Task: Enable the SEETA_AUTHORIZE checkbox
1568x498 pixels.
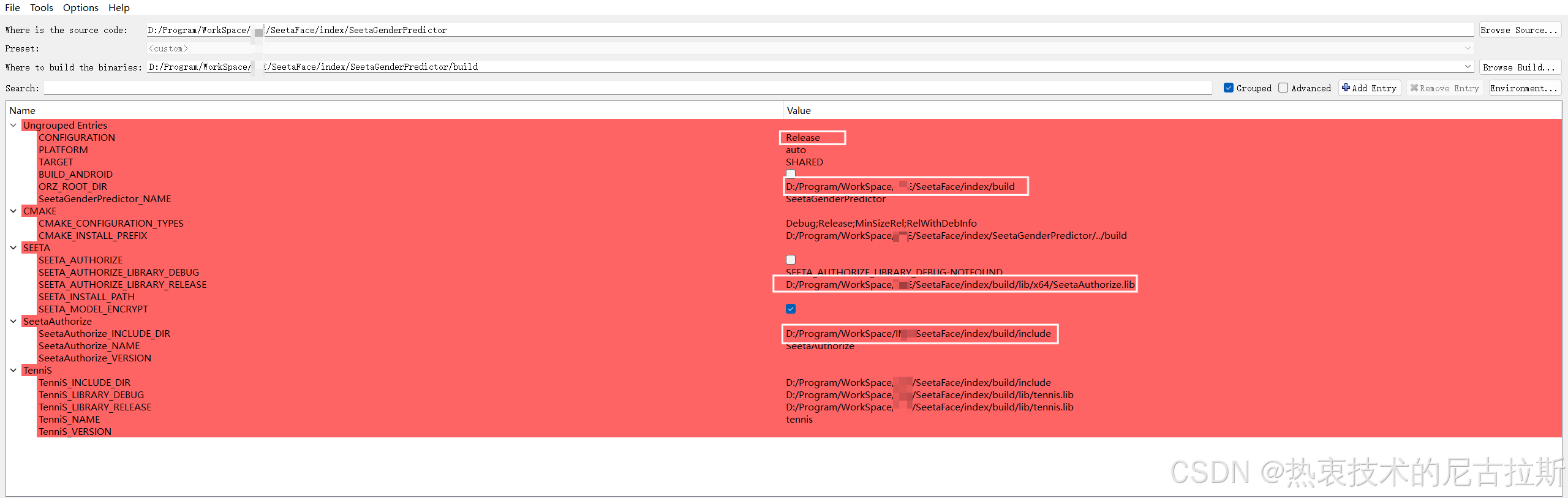Action: click(x=791, y=260)
